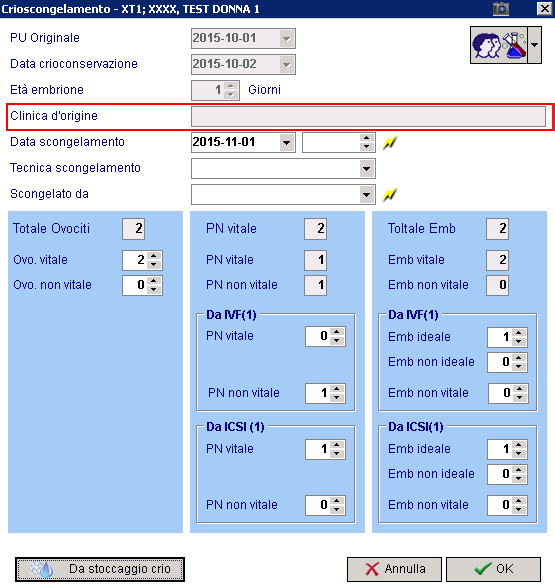Open the Data scongelamento date dropdown
The width and height of the screenshot is (555, 587).
[287, 143]
